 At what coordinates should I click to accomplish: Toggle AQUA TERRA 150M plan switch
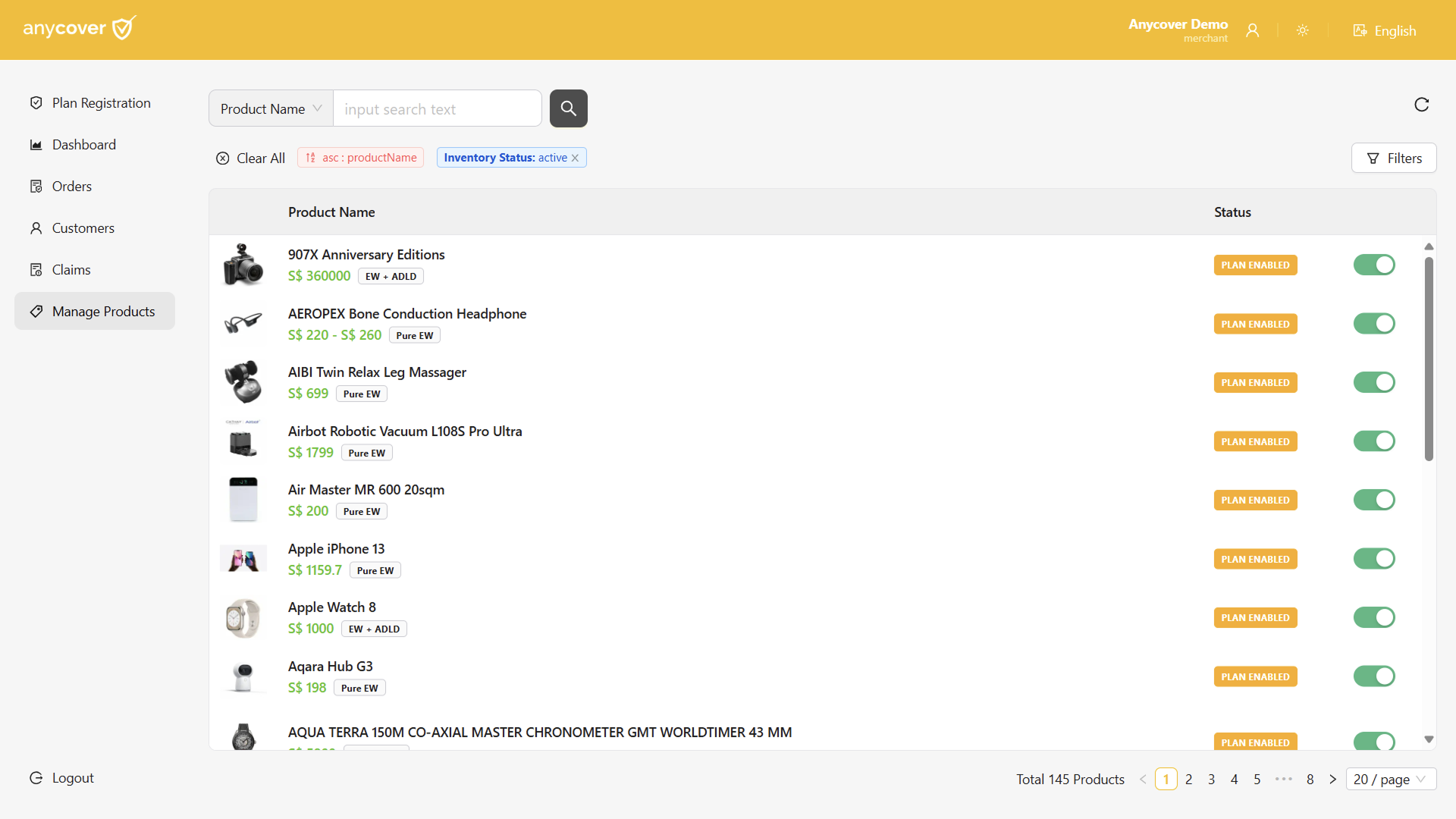[x=1374, y=741]
